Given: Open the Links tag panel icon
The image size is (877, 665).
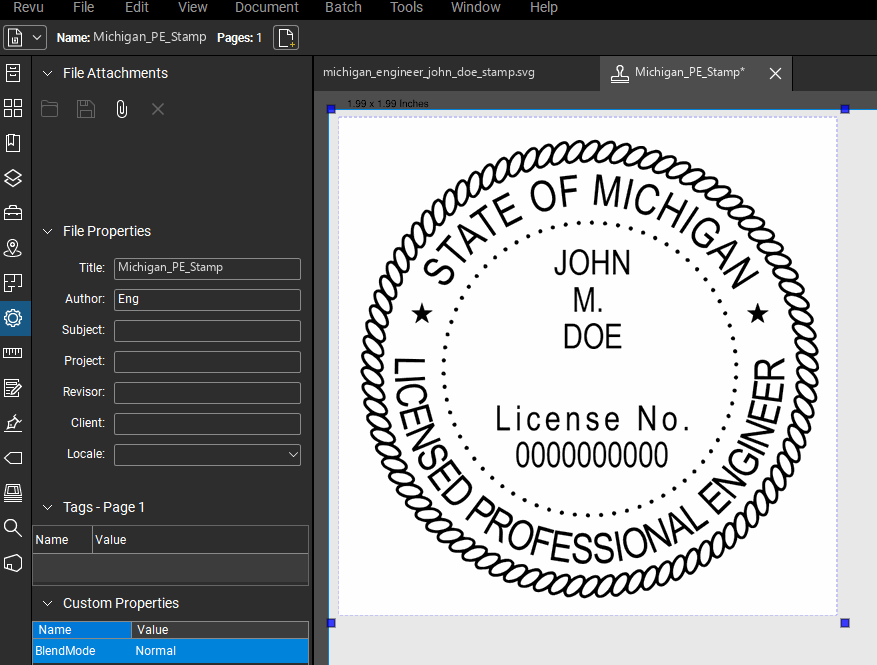Looking at the screenshot, I should coord(13,458).
